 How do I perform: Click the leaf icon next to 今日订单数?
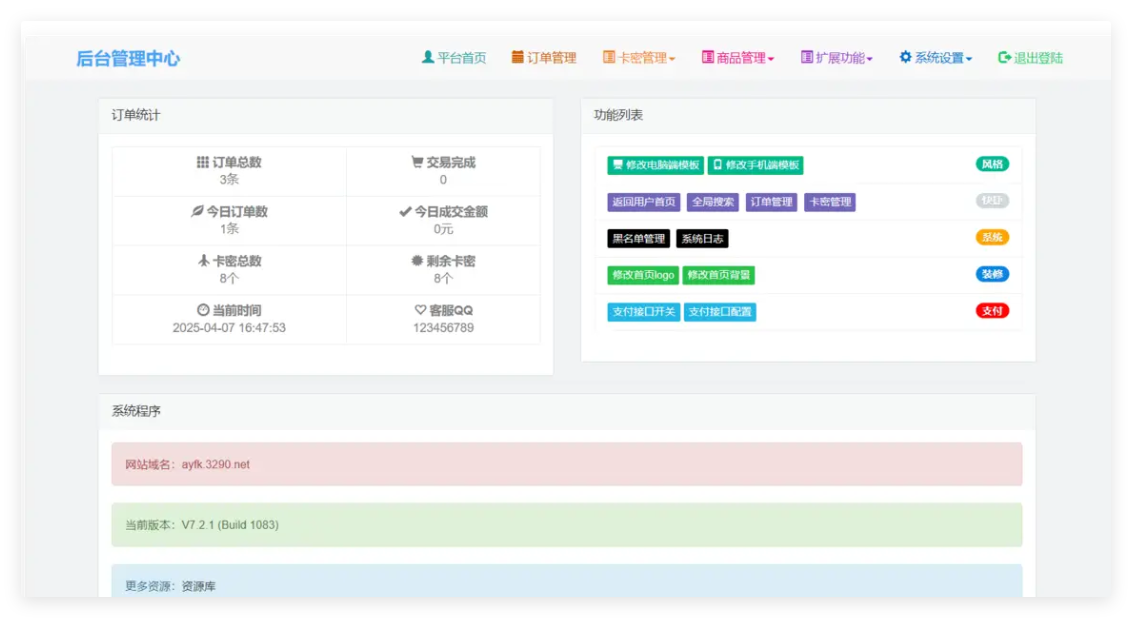tap(197, 211)
